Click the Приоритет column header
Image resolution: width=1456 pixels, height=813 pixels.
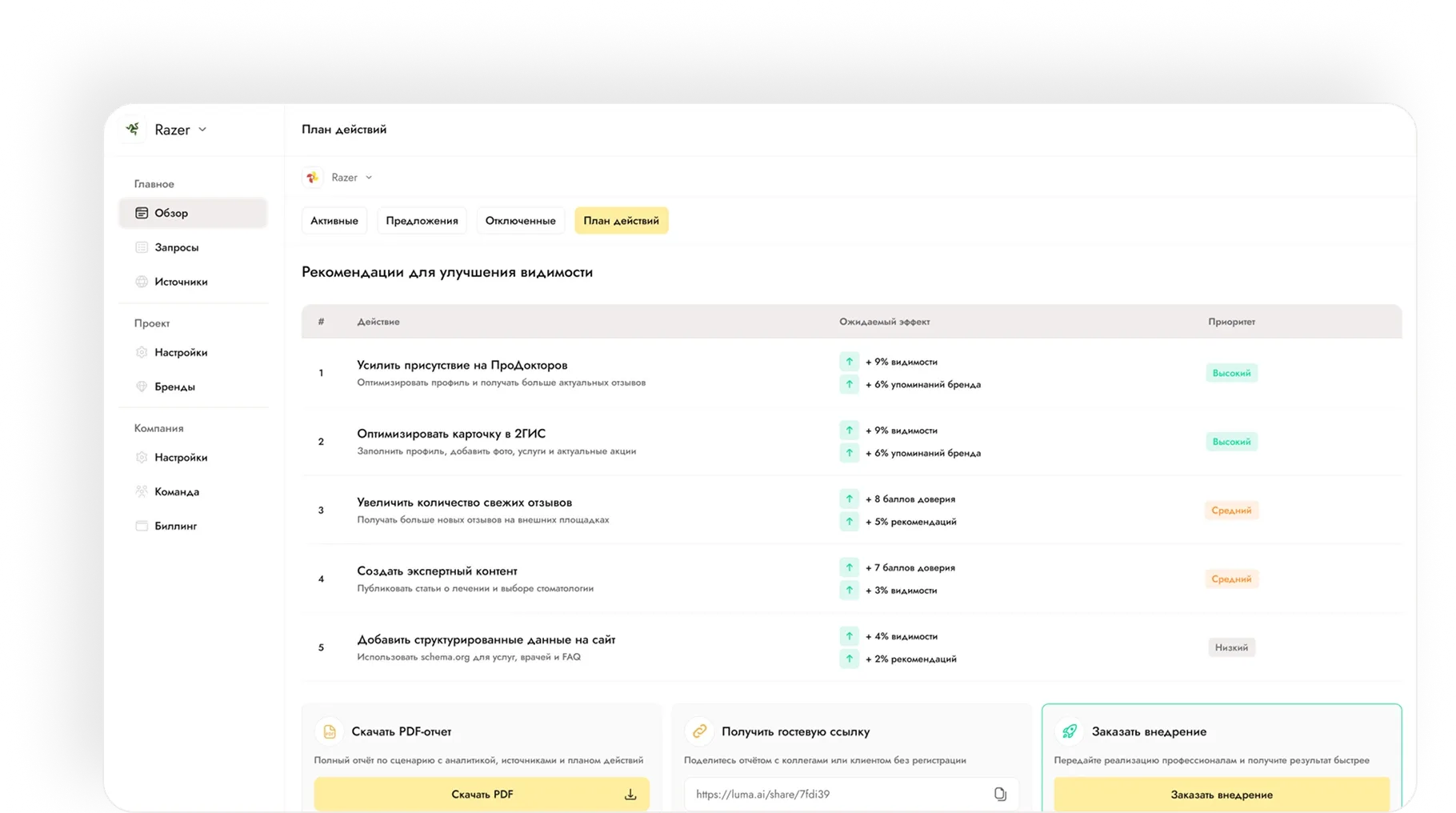[x=1231, y=322]
